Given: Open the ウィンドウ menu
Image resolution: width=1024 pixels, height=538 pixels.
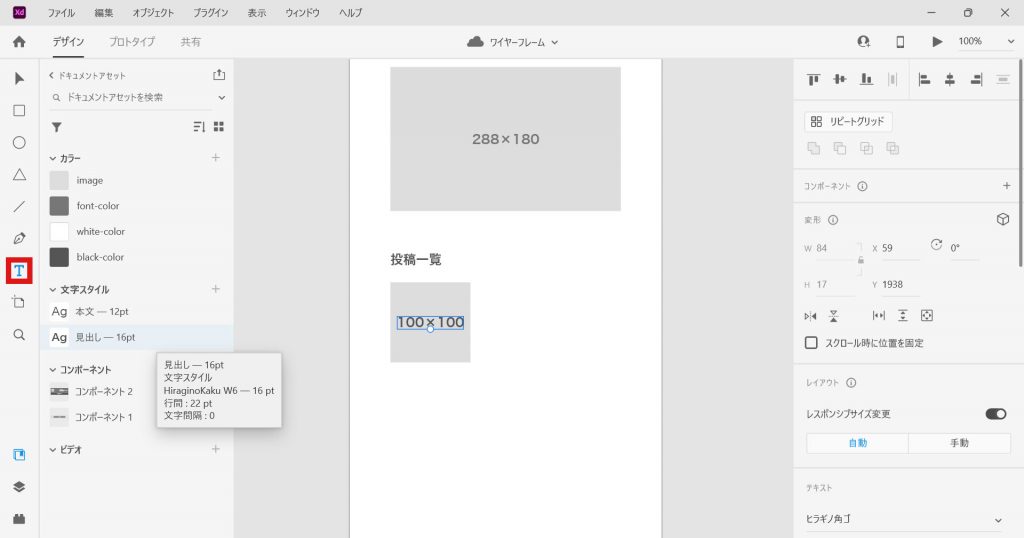Looking at the screenshot, I should click(302, 12).
